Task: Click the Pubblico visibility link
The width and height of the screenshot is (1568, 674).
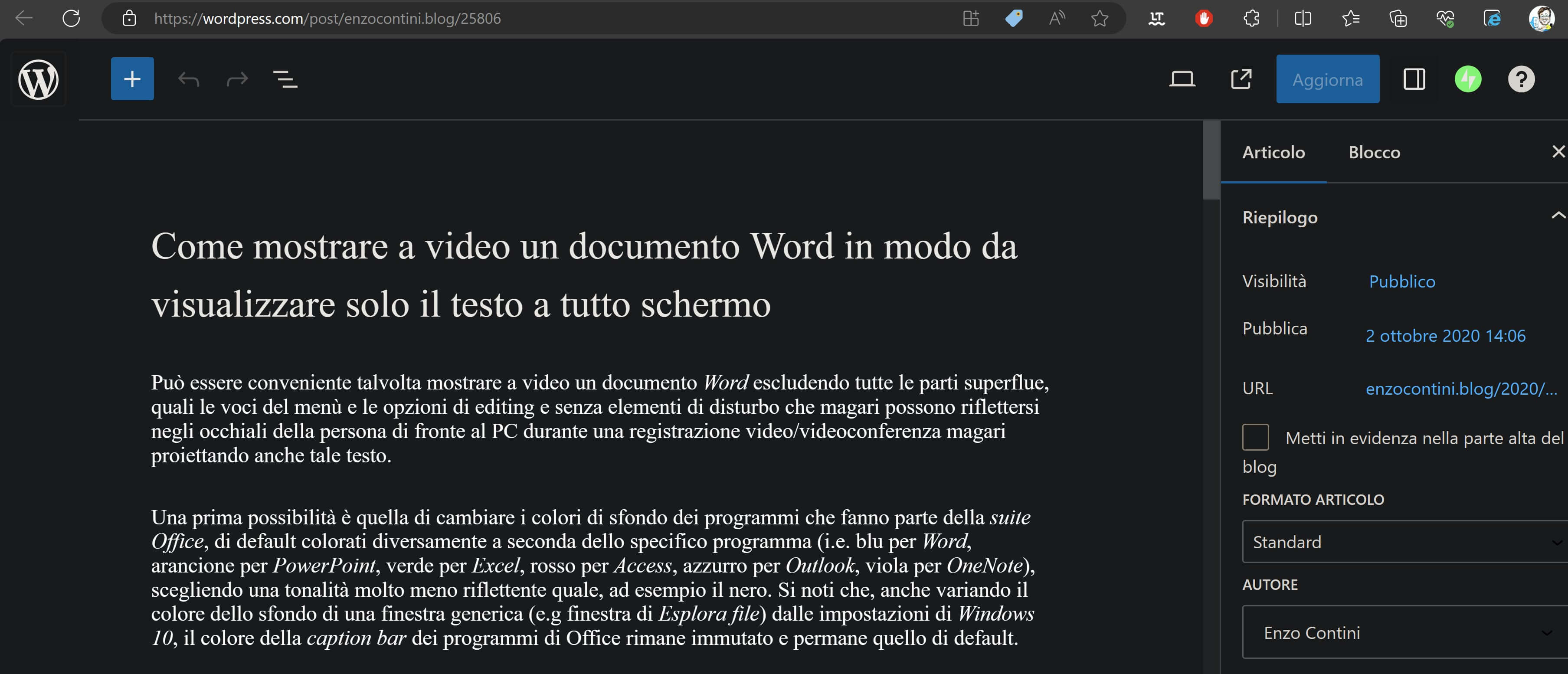Action: tap(1401, 281)
